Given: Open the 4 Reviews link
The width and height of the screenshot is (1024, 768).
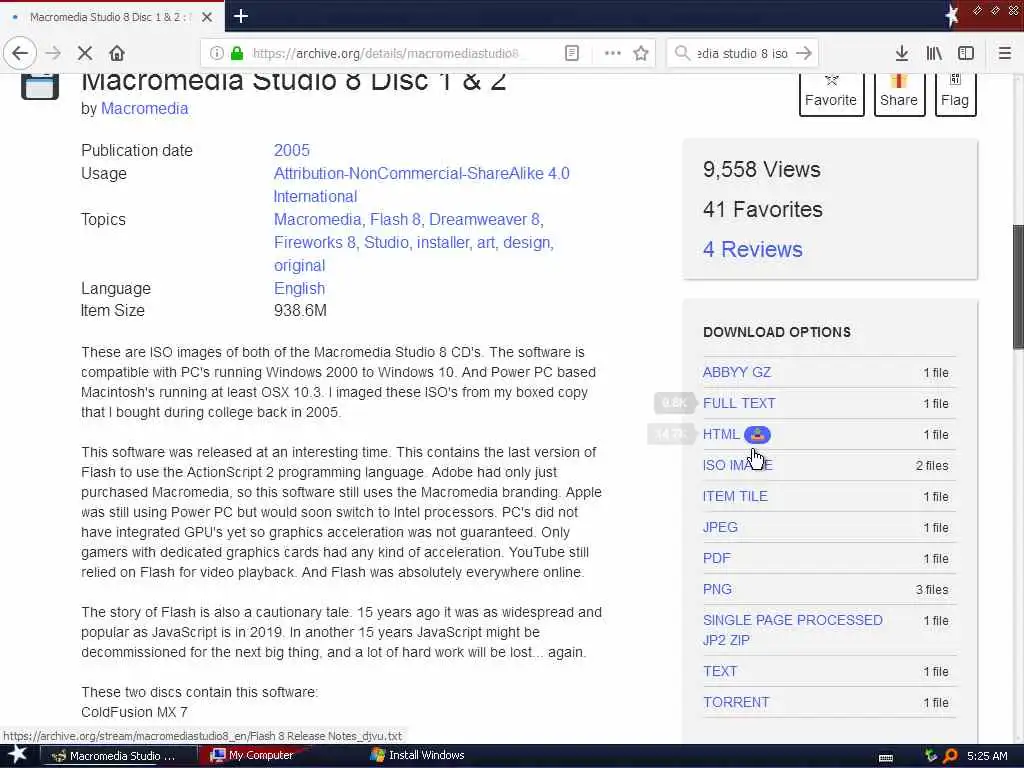Looking at the screenshot, I should click(x=752, y=249).
